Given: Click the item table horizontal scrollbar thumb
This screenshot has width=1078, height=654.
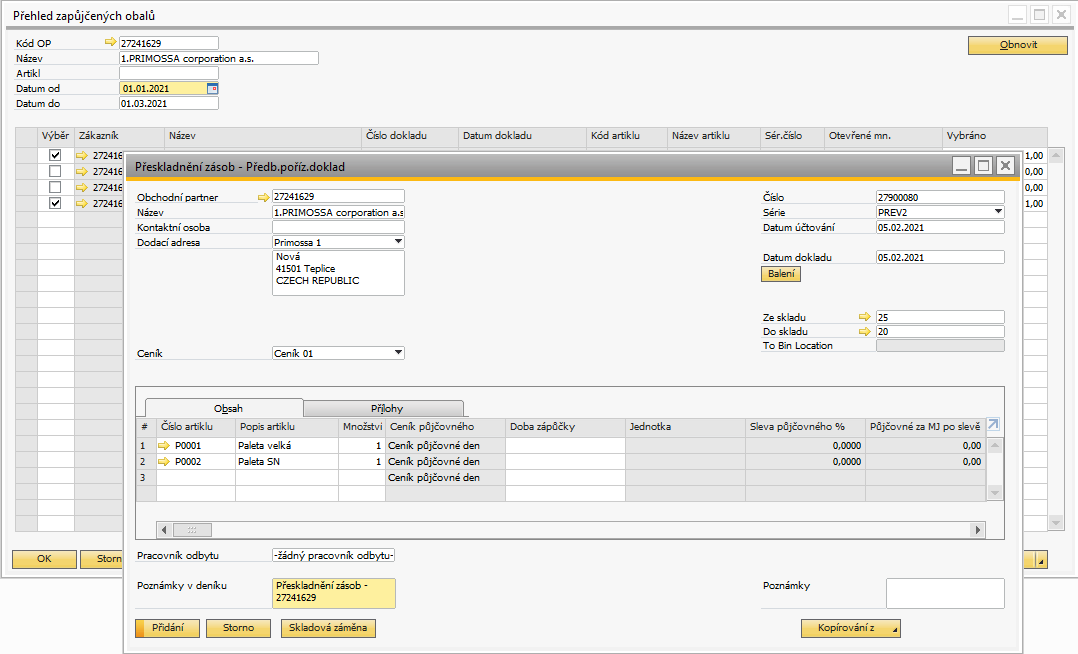Looking at the screenshot, I should pos(192,530).
